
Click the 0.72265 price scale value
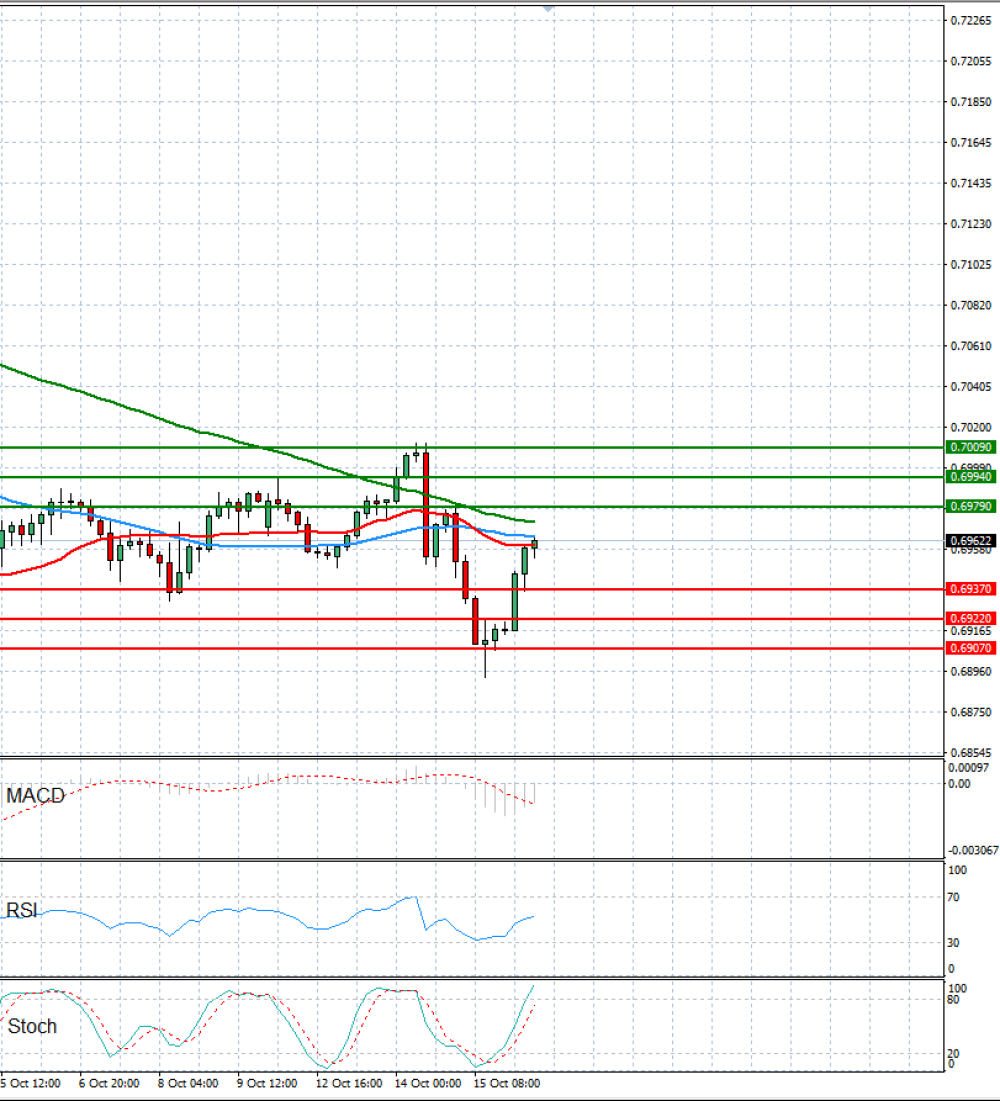[x=971, y=21]
